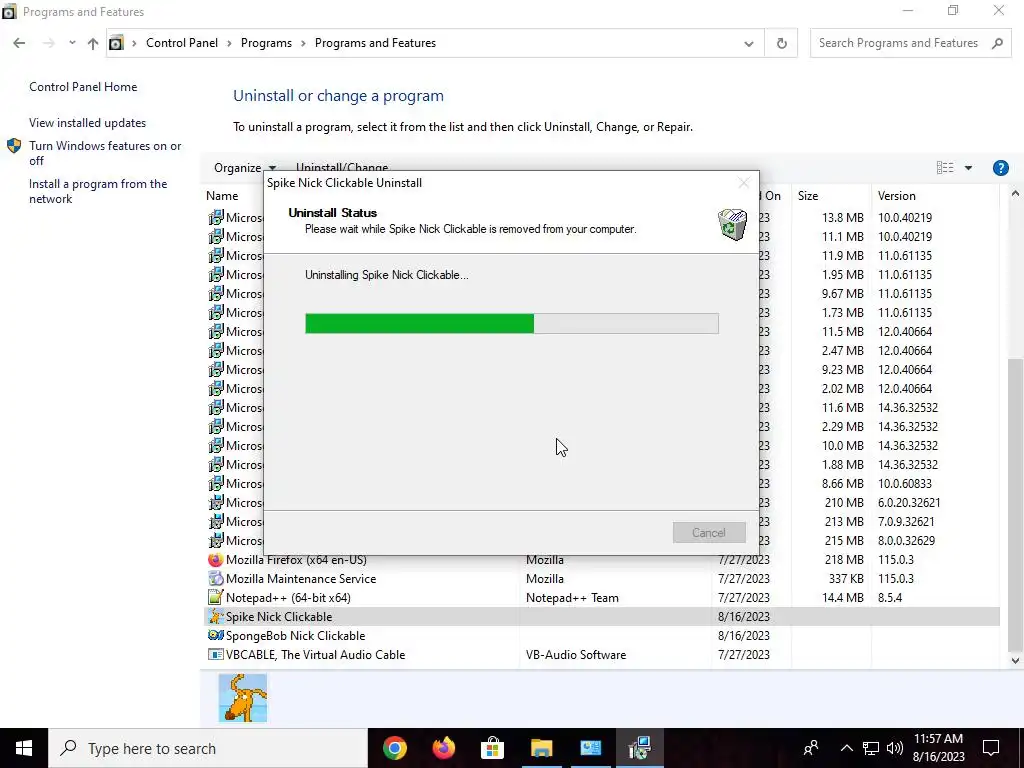Click the Cancel button in uninstall dialog

tap(709, 533)
